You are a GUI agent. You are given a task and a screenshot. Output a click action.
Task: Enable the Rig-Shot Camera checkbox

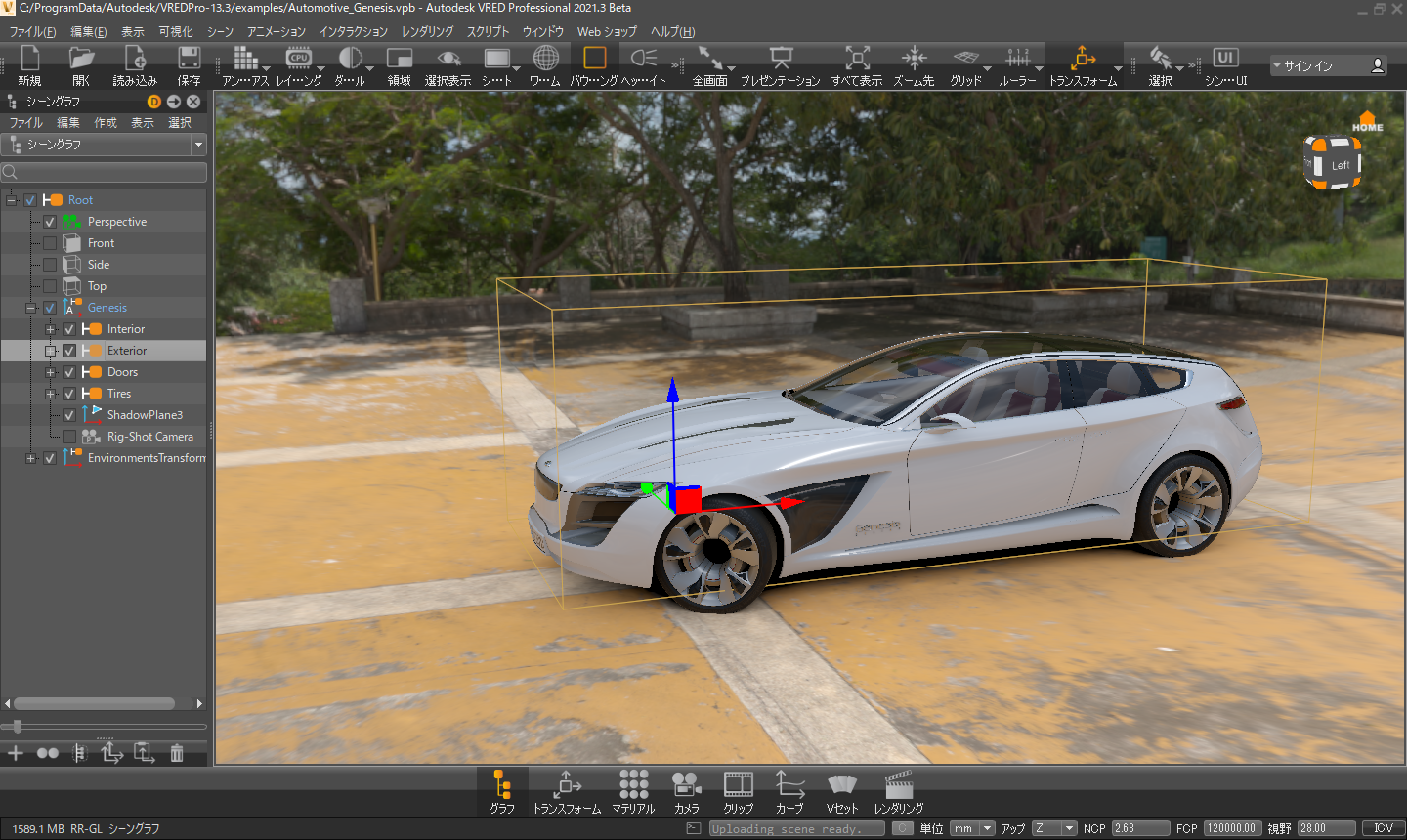click(x=69, y=437)
